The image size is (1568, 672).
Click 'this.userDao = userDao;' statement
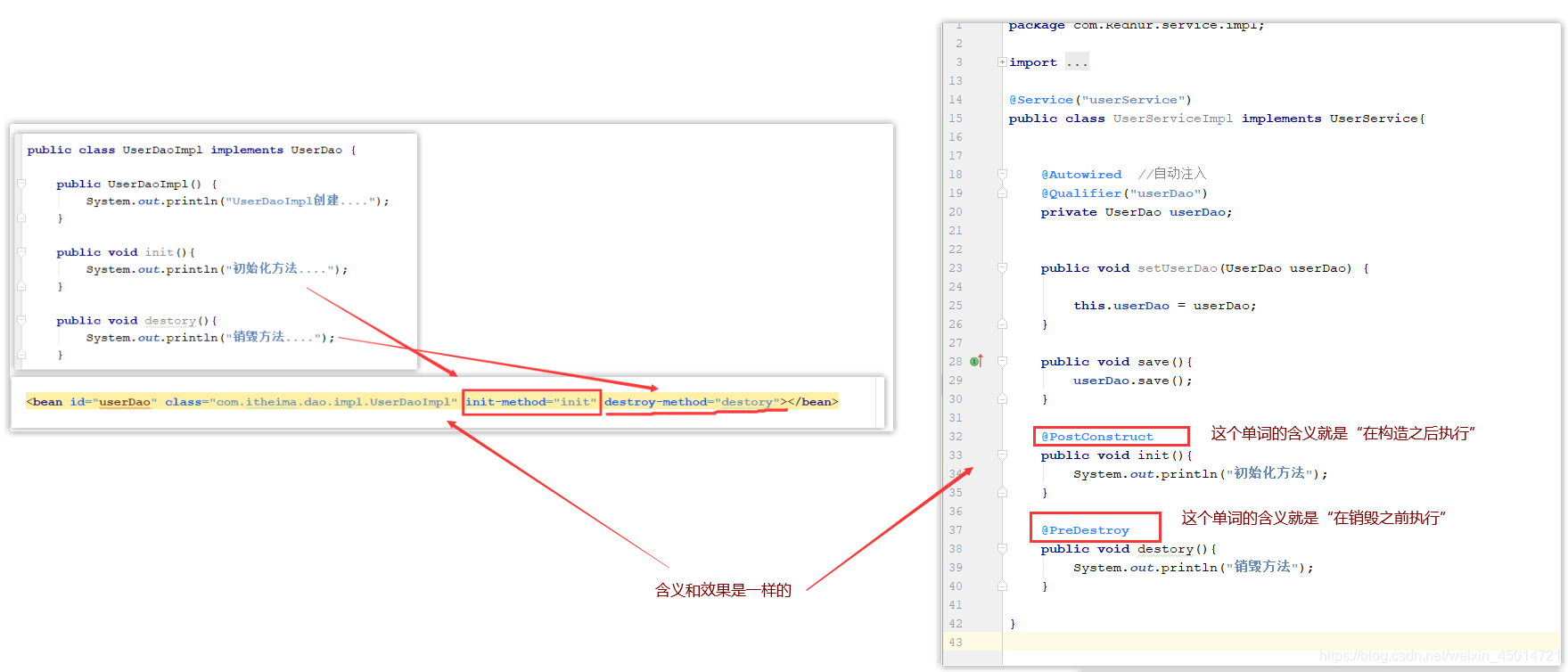point(1165,306)
